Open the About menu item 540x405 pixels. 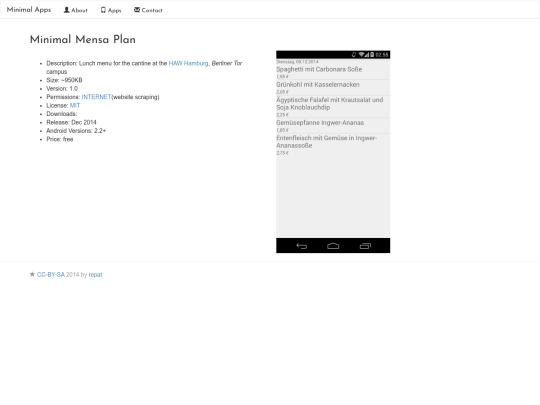coord(75,10)
